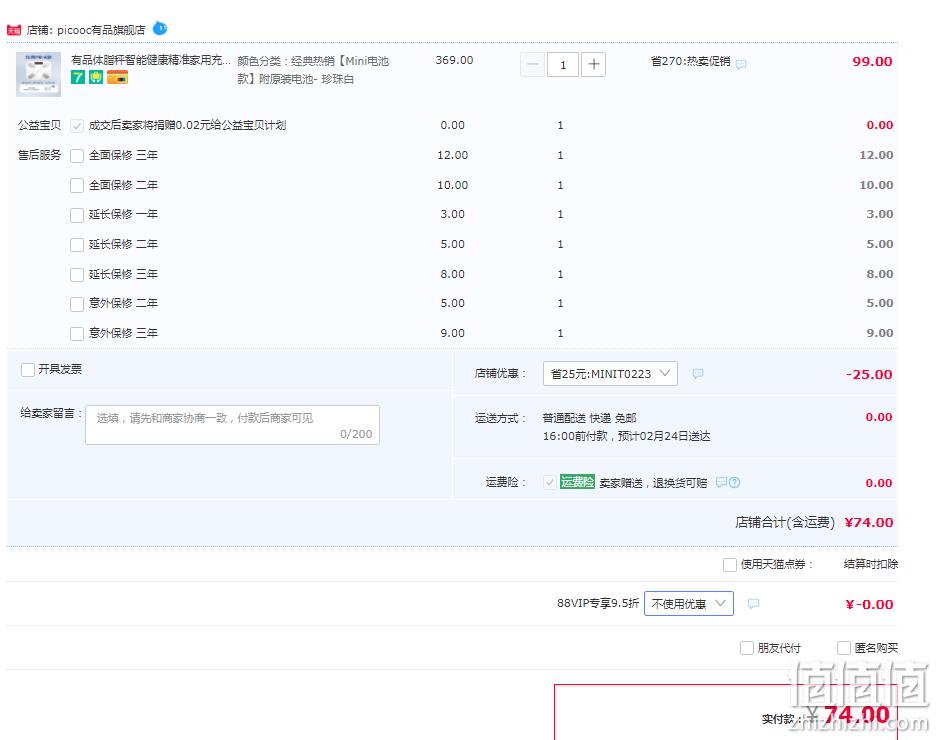Enable 使用天猫点券 checkbox
The width and height of the screenshot is (938, 740).
tap(730, 565)
